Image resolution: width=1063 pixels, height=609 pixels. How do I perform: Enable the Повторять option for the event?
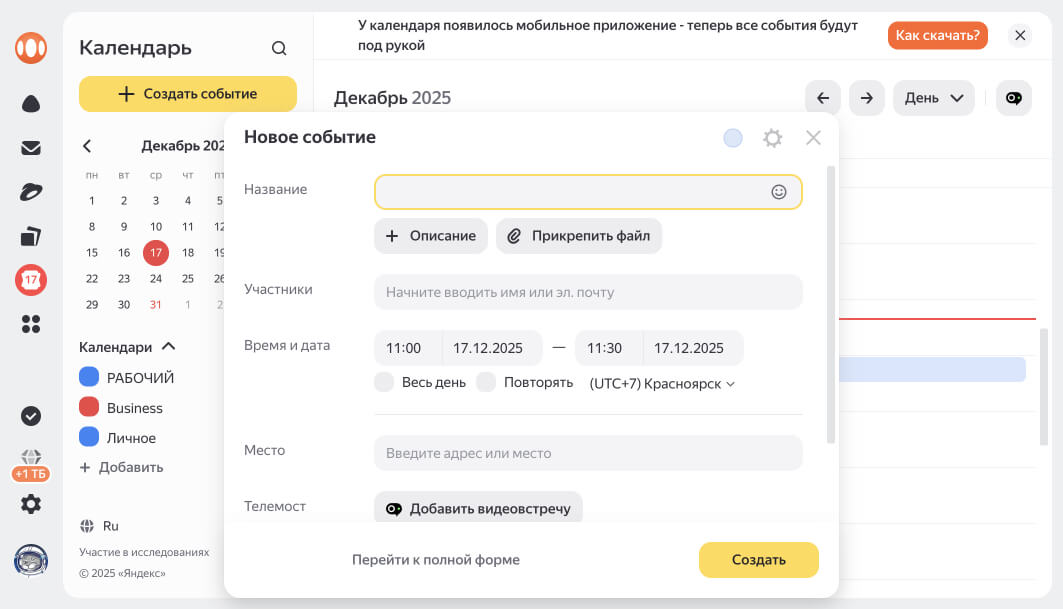pyautogui.click(x=486, y=382)
